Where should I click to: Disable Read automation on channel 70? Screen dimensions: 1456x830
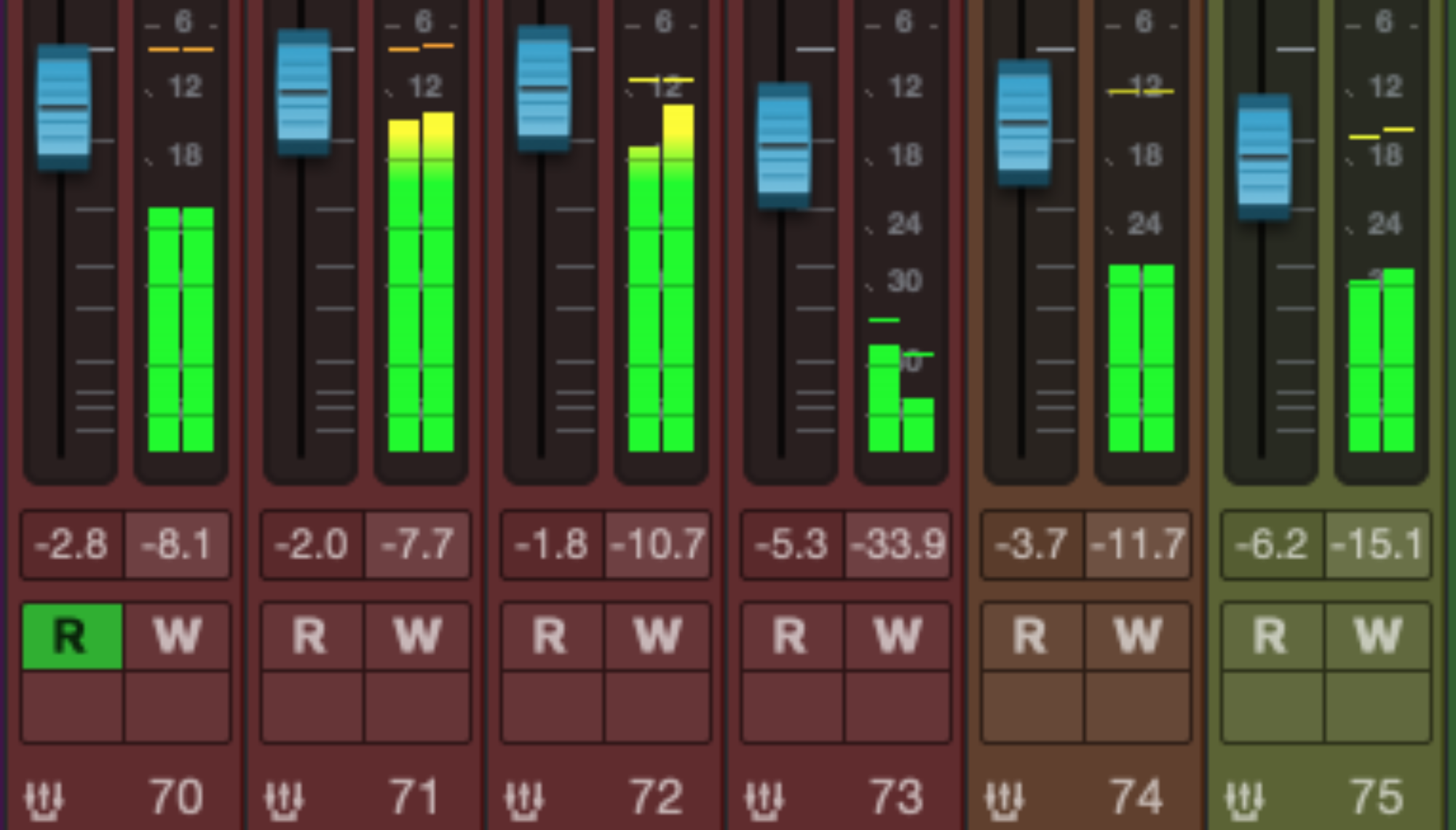(x=71, y=636)
